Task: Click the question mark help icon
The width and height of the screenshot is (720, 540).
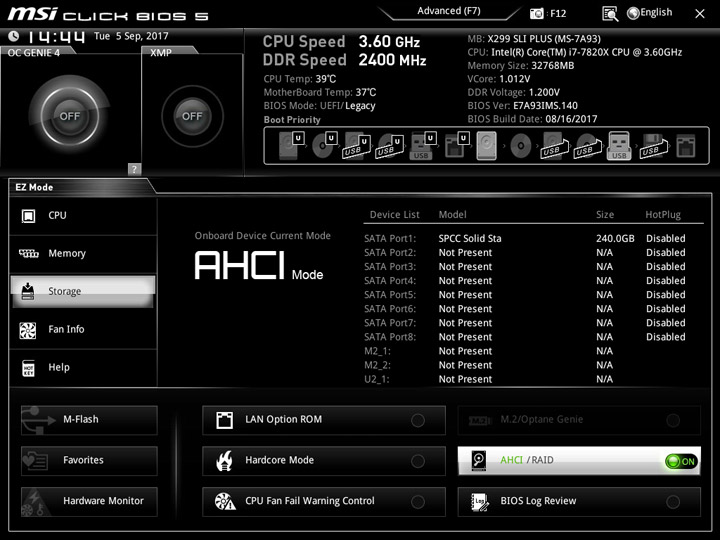Action: pyautogui.click(x=134, y=169)
